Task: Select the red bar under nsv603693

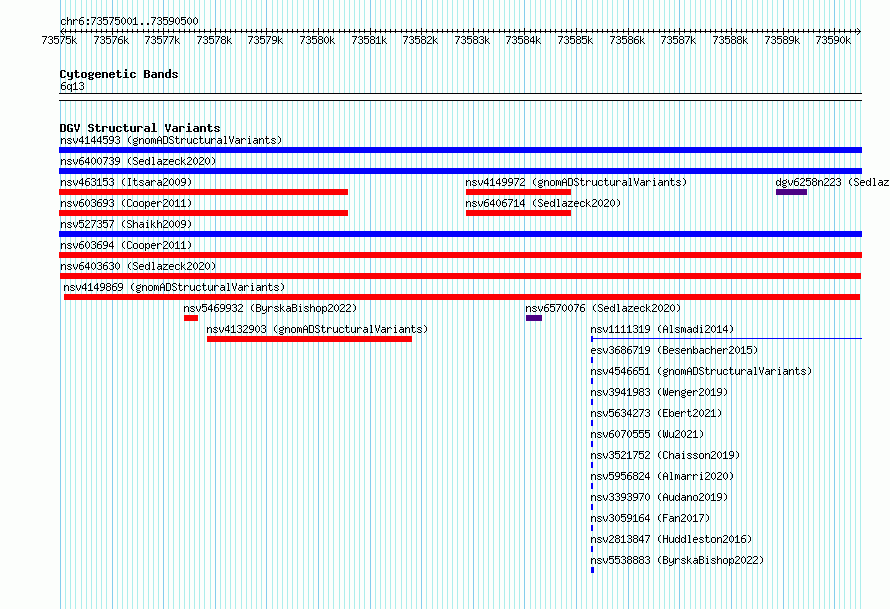Action: coord(203,213)
